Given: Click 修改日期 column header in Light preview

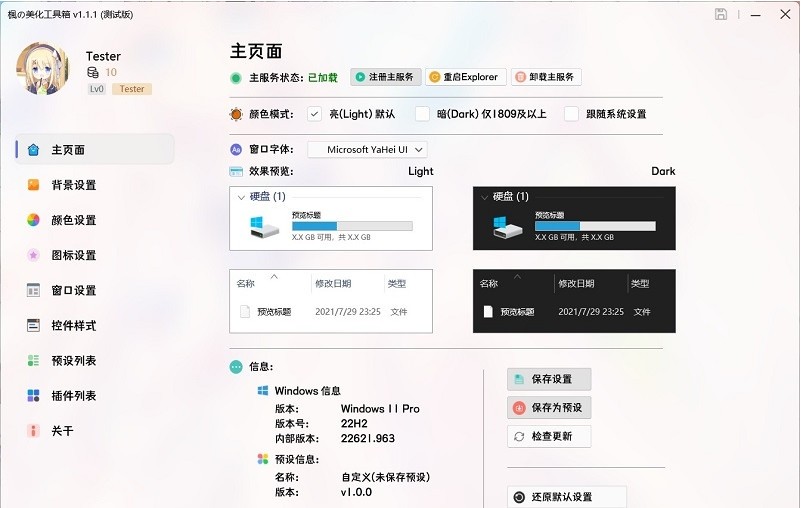Looking at the screenshot, I should coord(333,283).
